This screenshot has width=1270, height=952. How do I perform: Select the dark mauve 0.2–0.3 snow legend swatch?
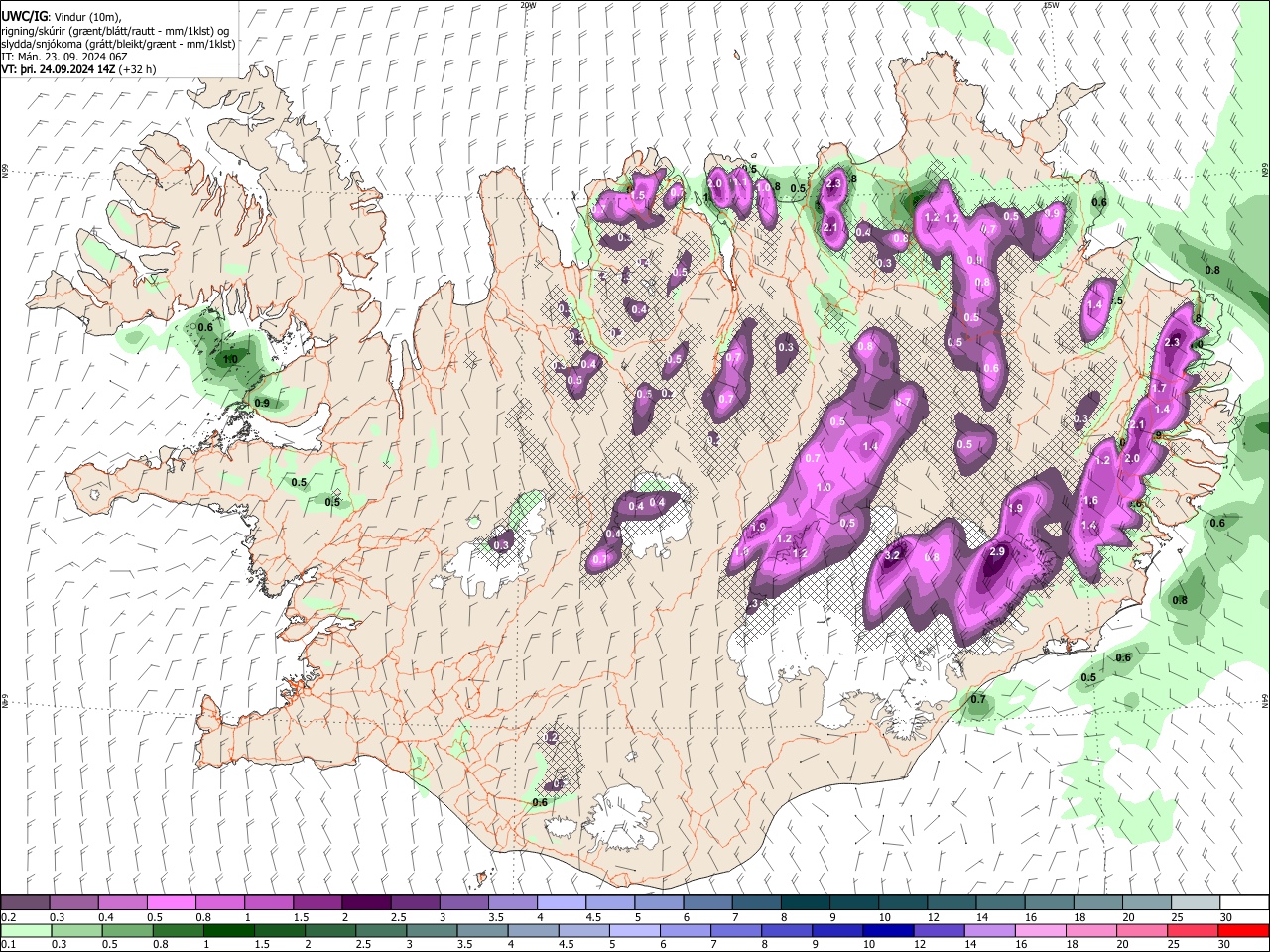[26, 903]
